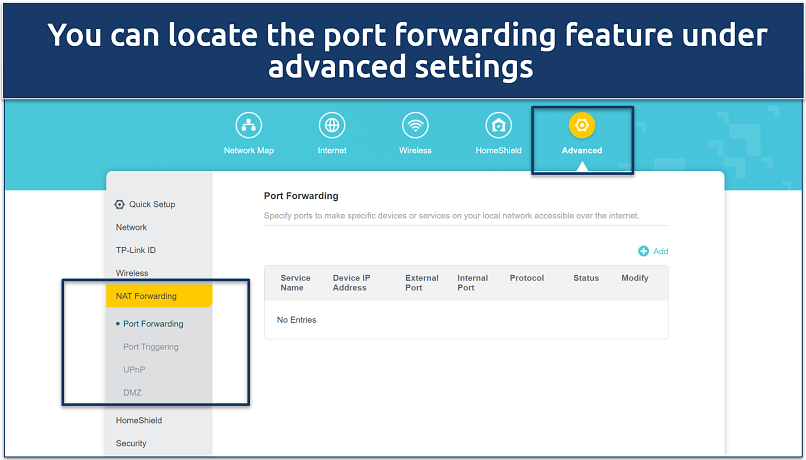806x460 pixels.
Task: Open TP-Link ID in the sidebar
Action: pyautogui.click(x=136, y=250)
